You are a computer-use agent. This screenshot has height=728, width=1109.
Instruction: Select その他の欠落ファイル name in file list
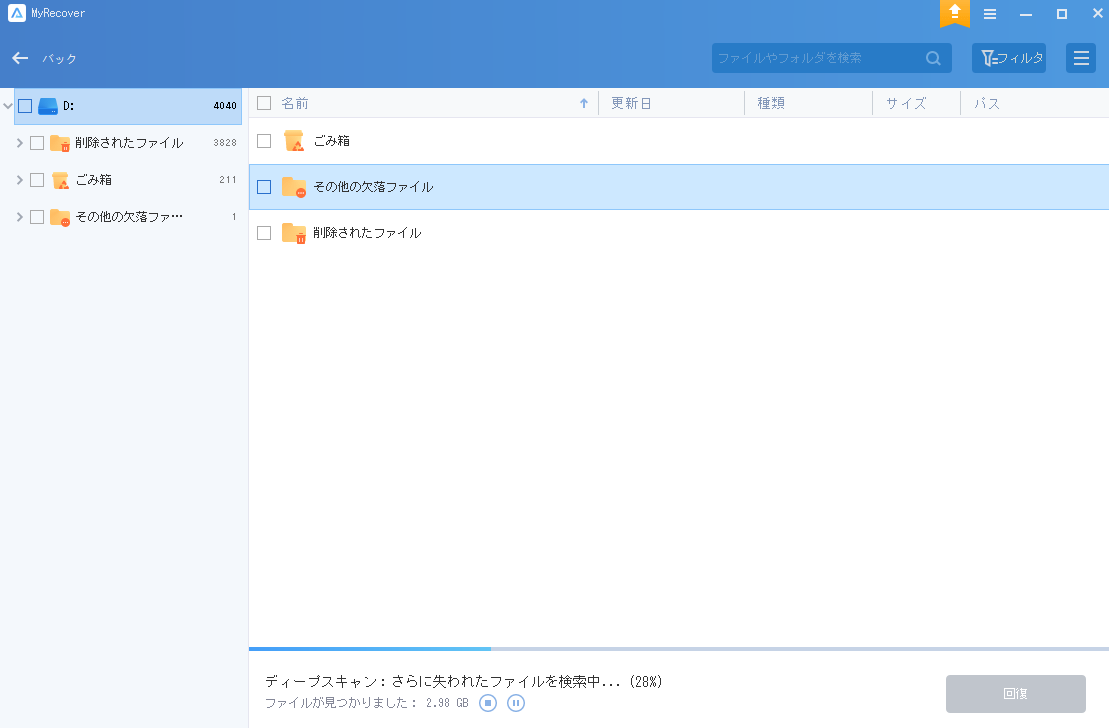[373, 187]
